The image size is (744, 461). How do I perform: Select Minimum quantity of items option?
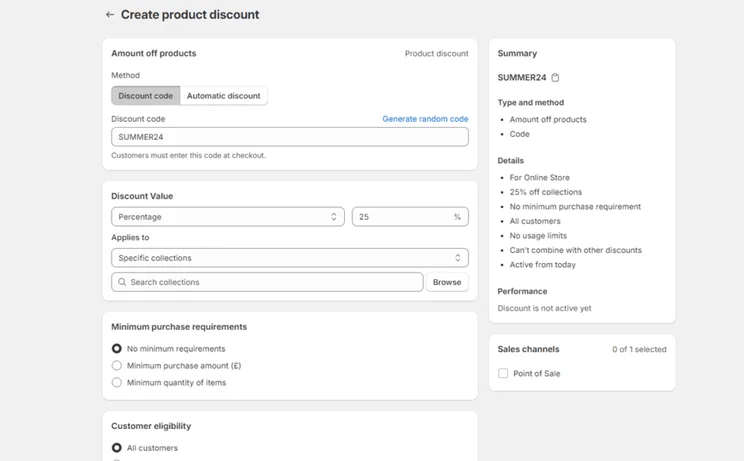[x=116, y=382]
